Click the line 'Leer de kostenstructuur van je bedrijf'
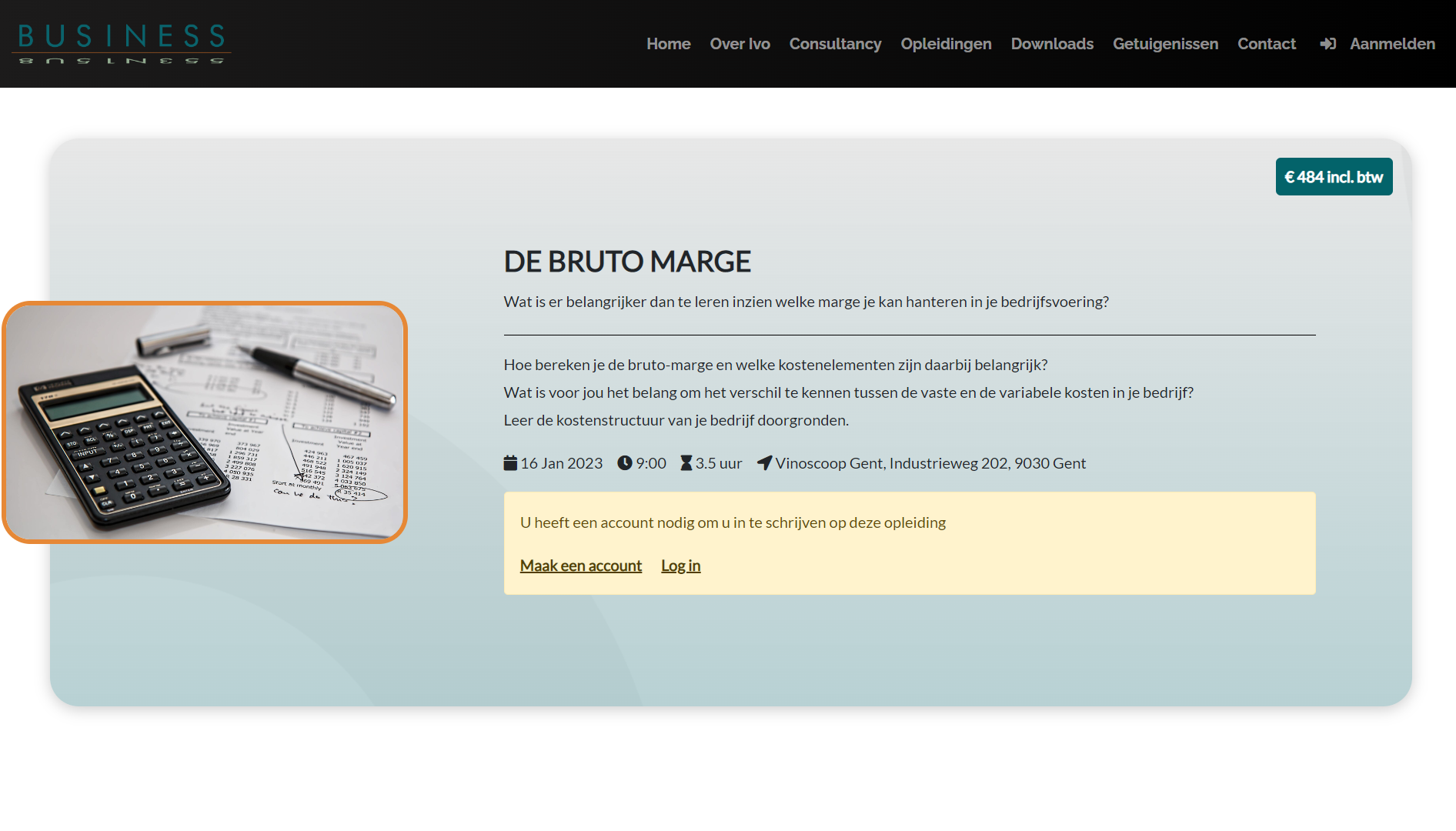Screen dimensions: 1456x831 [676, 420]
